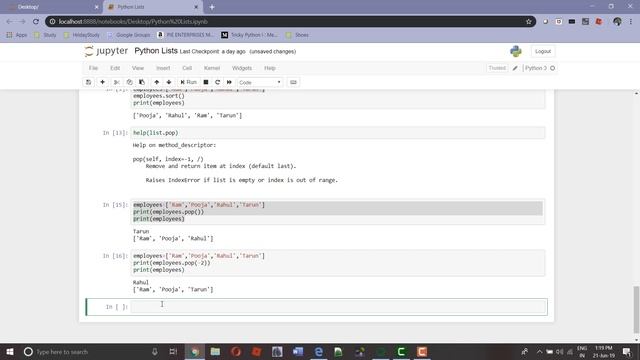Copy selected cells icon
Image resolution: width=640 pixels, height=360 pixels.
point(129,82)
